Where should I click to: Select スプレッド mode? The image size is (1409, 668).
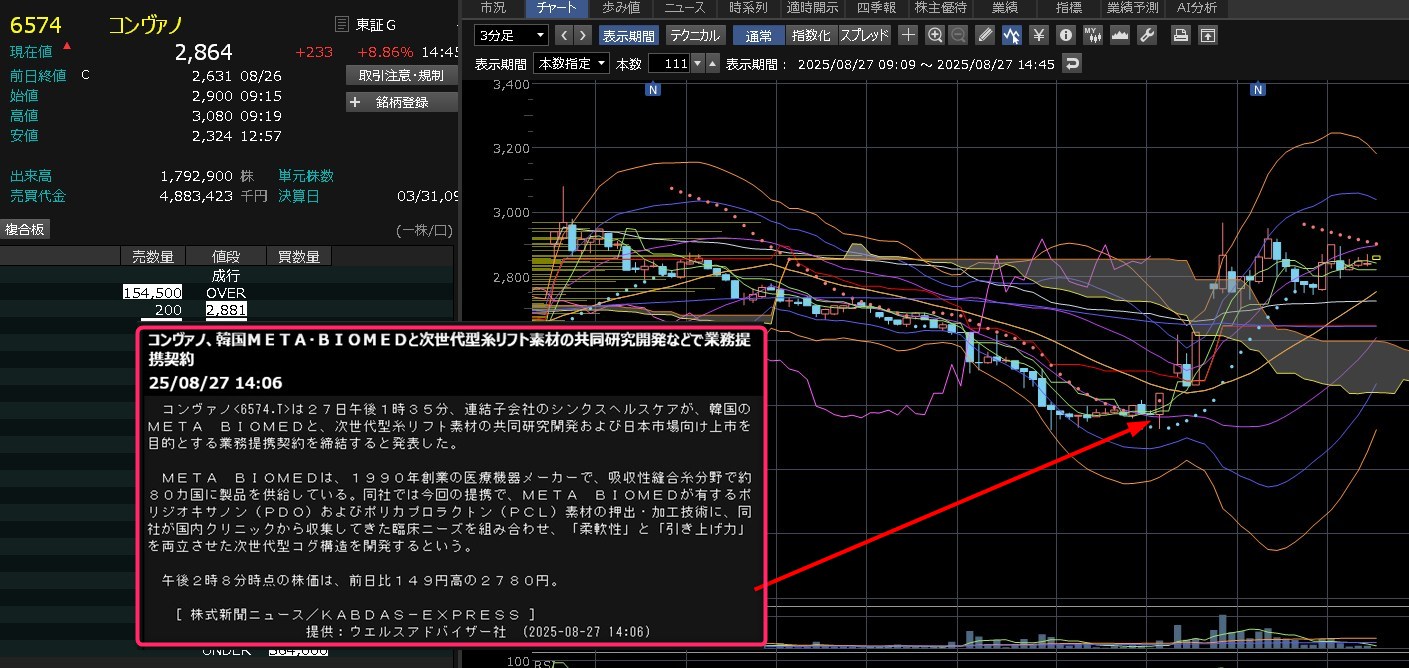(864, 35)
